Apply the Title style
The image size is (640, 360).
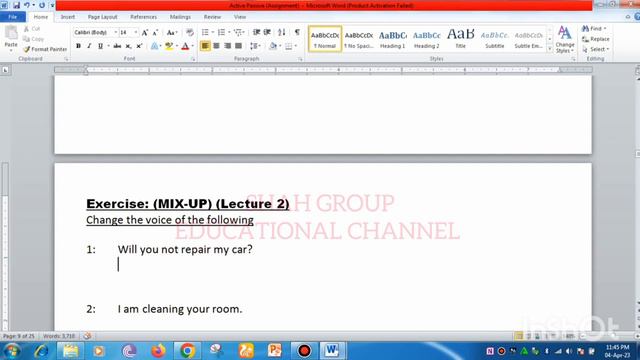pos(460,39)
